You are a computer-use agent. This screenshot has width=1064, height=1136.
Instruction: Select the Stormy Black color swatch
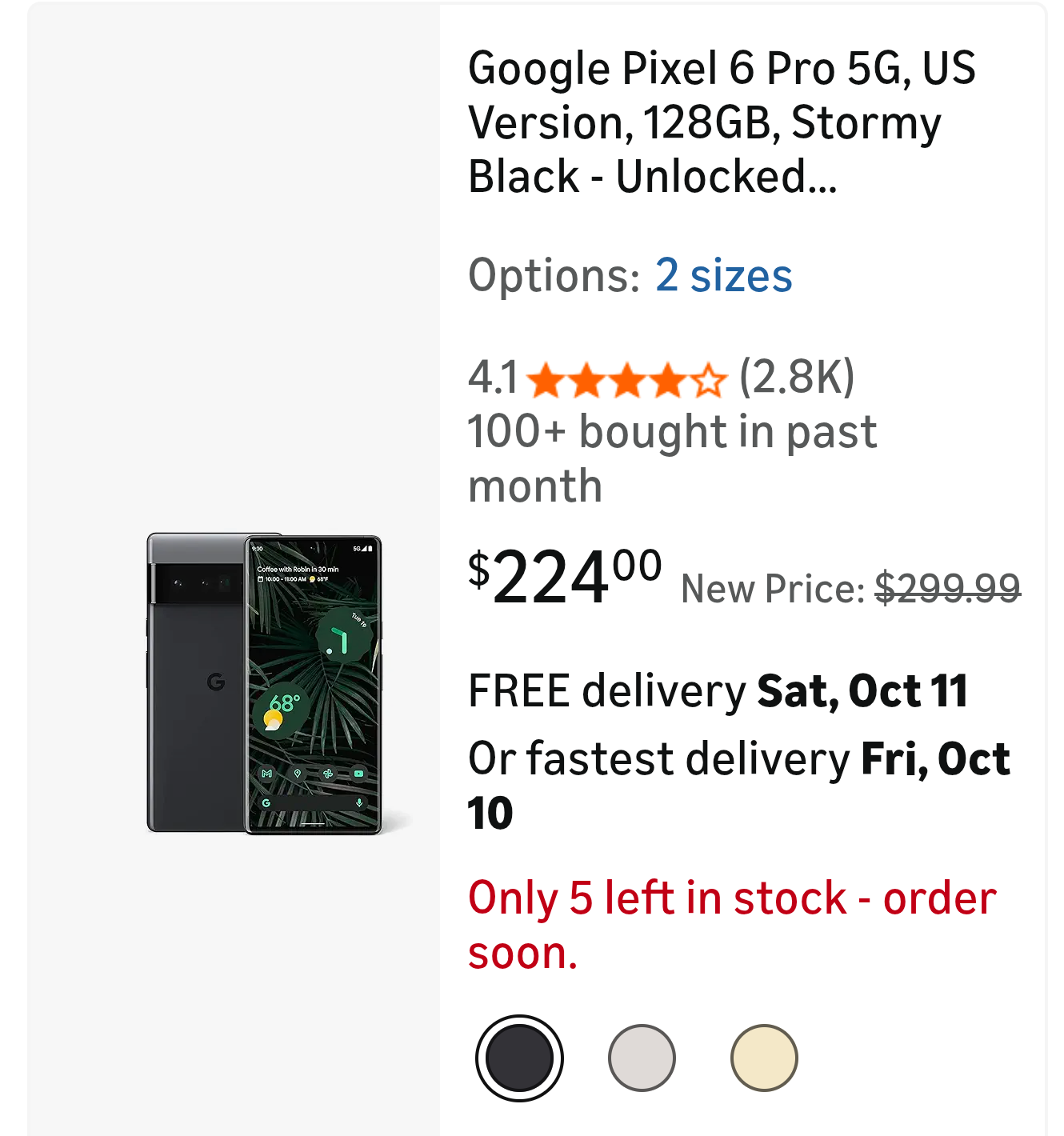(519, 1058)
